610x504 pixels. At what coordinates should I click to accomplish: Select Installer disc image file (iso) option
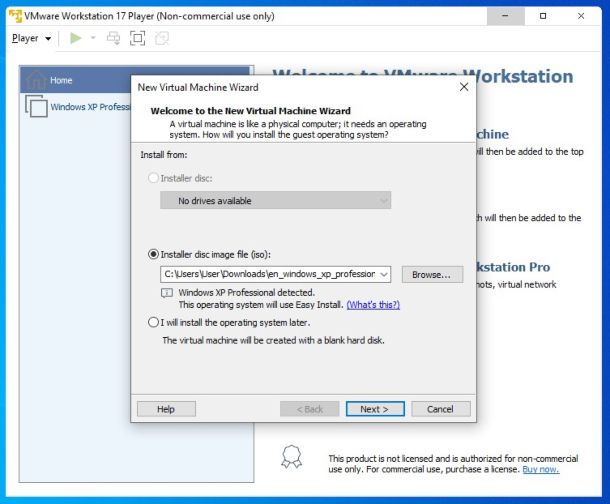point(153,254)
